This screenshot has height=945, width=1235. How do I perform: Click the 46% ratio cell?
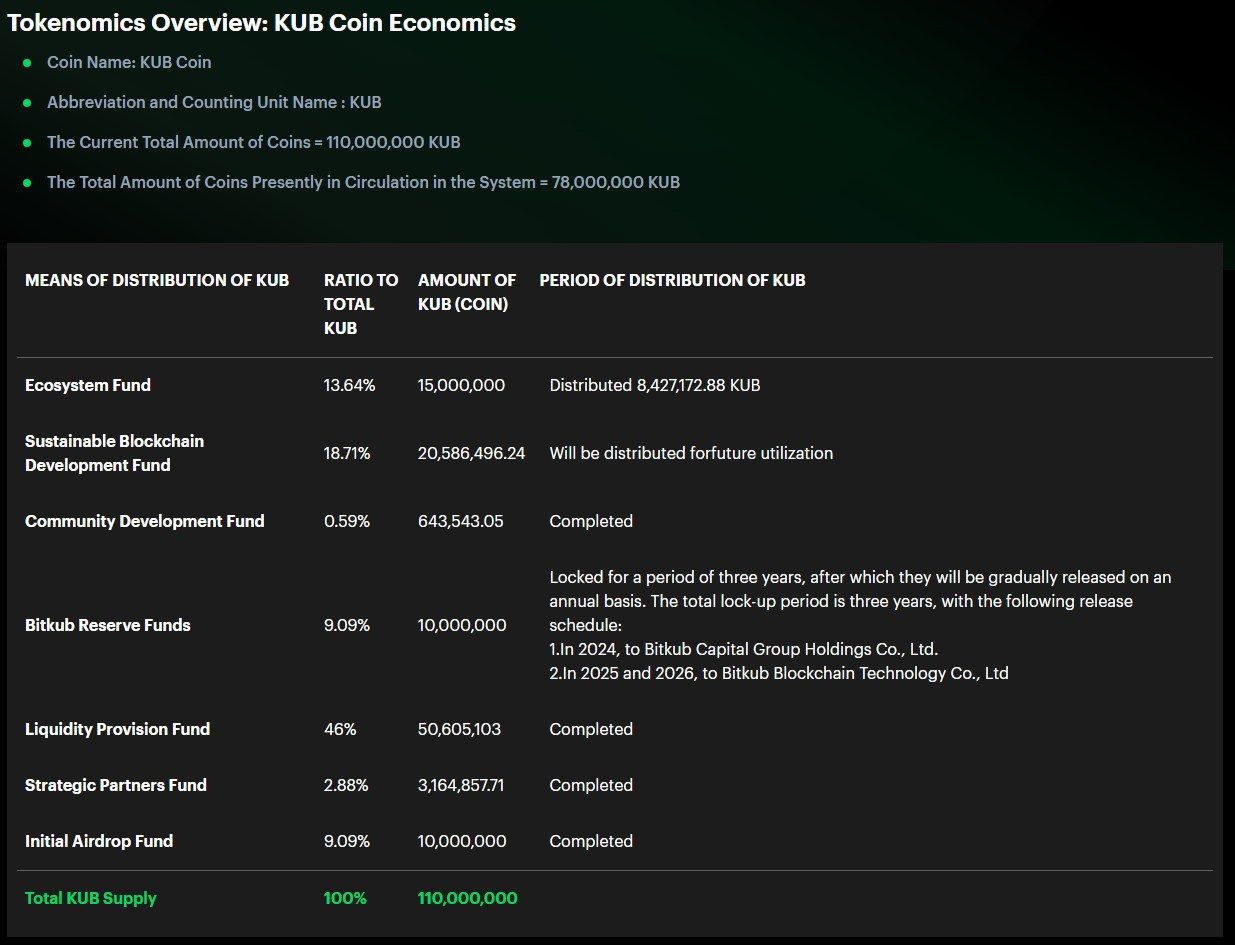point(340,729)
